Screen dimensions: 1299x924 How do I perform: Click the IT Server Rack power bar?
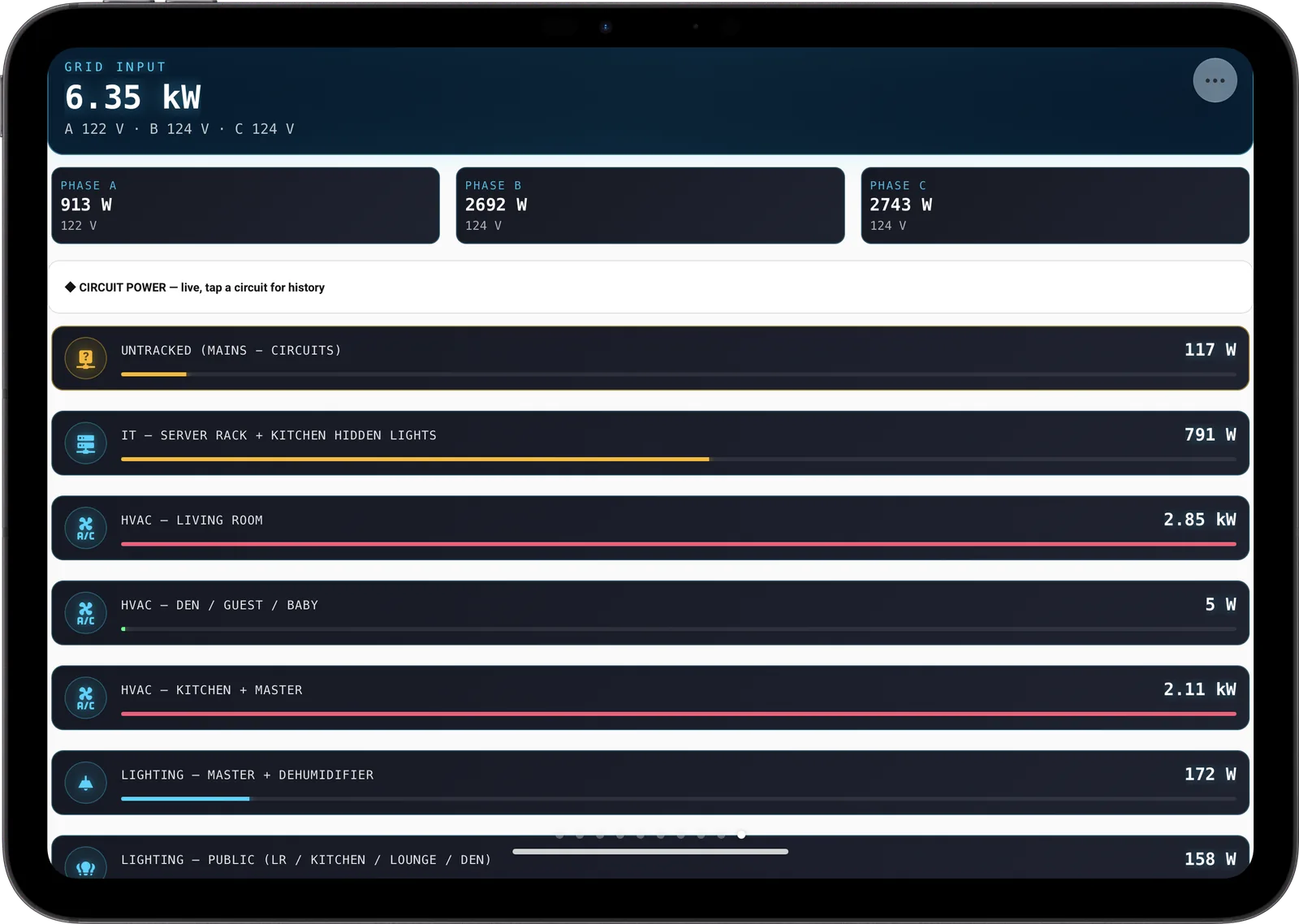pyautogui.click(x=679, y=459)
